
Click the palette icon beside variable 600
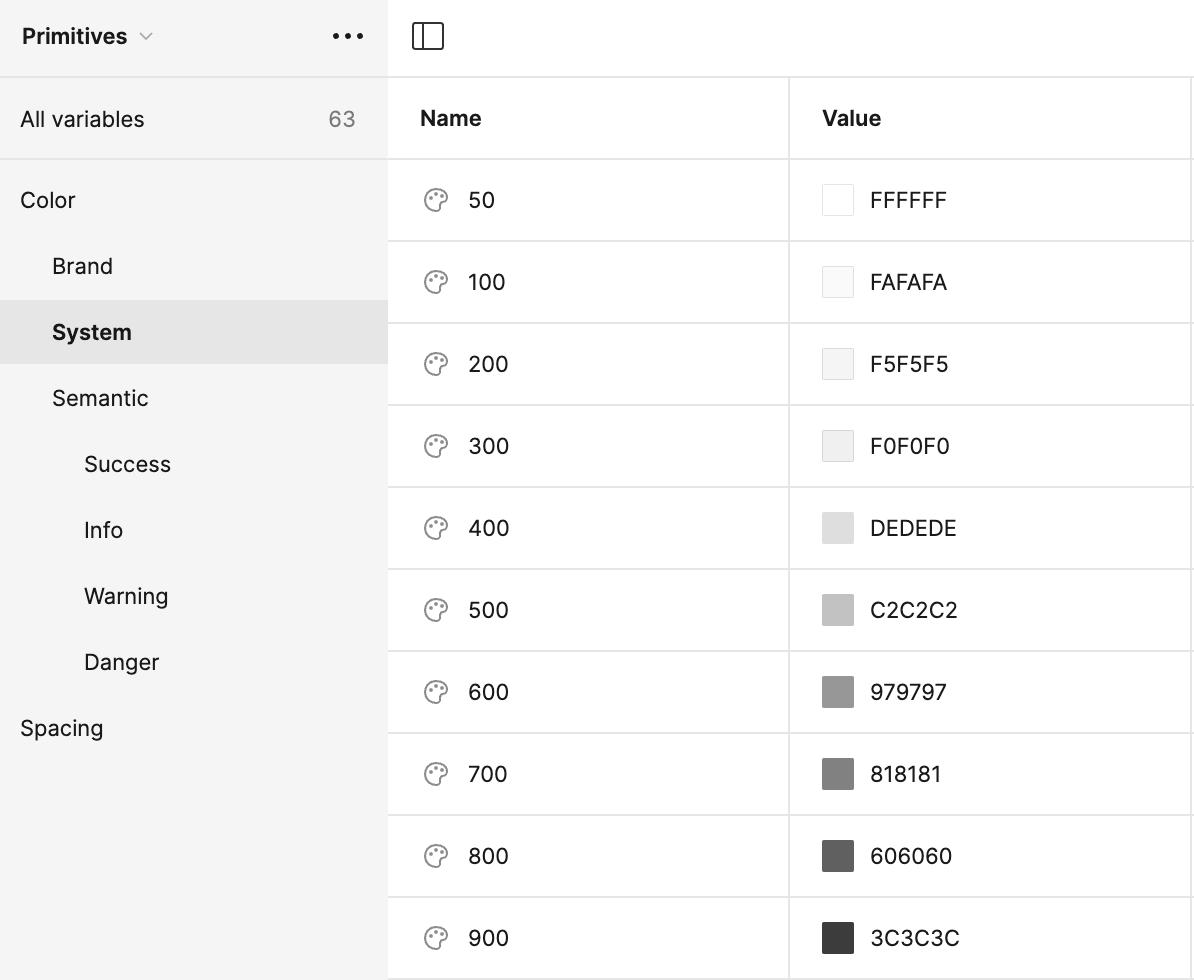(436, 692)
